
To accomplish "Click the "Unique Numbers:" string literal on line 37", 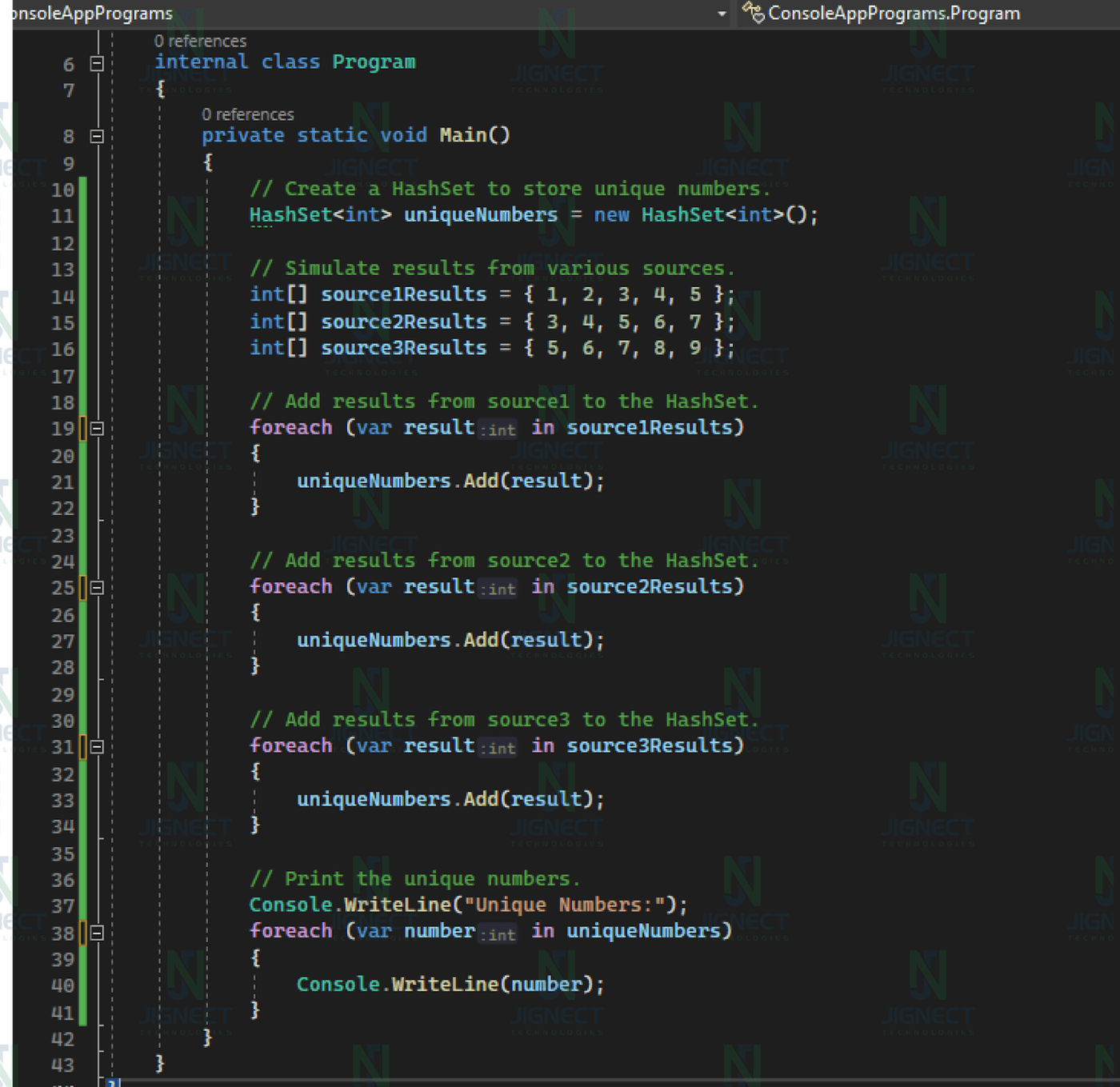I will [x=566, y=905].
